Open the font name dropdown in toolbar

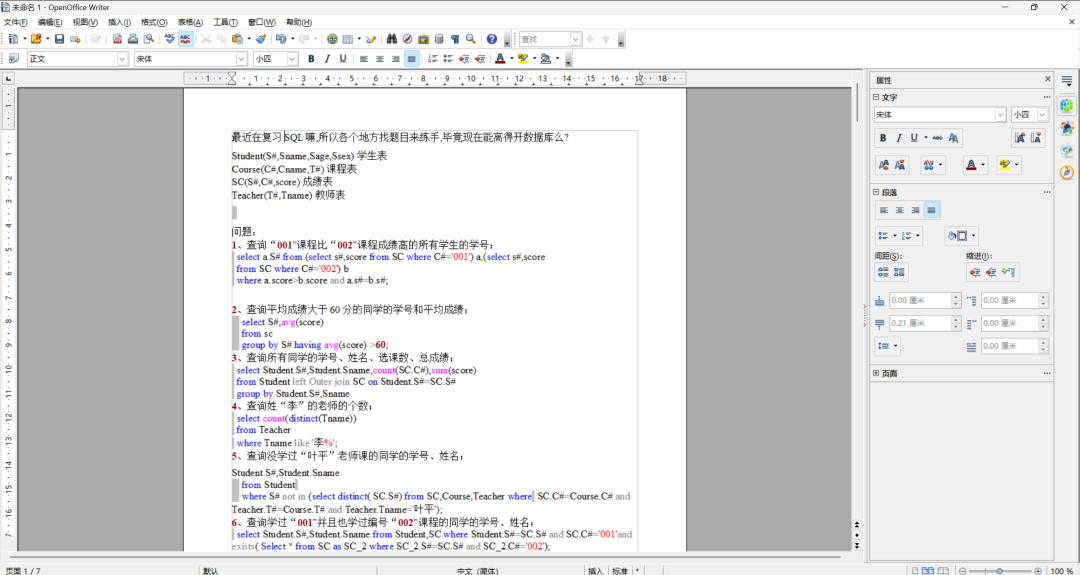click(x=241, y=59)
